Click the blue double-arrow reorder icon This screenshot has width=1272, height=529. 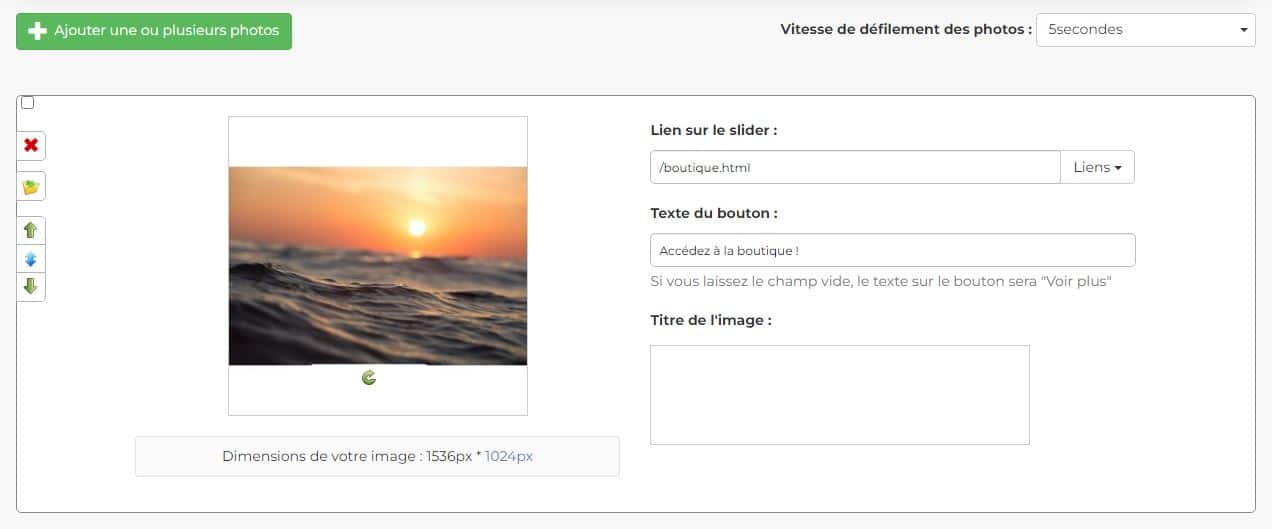[31, 259]
